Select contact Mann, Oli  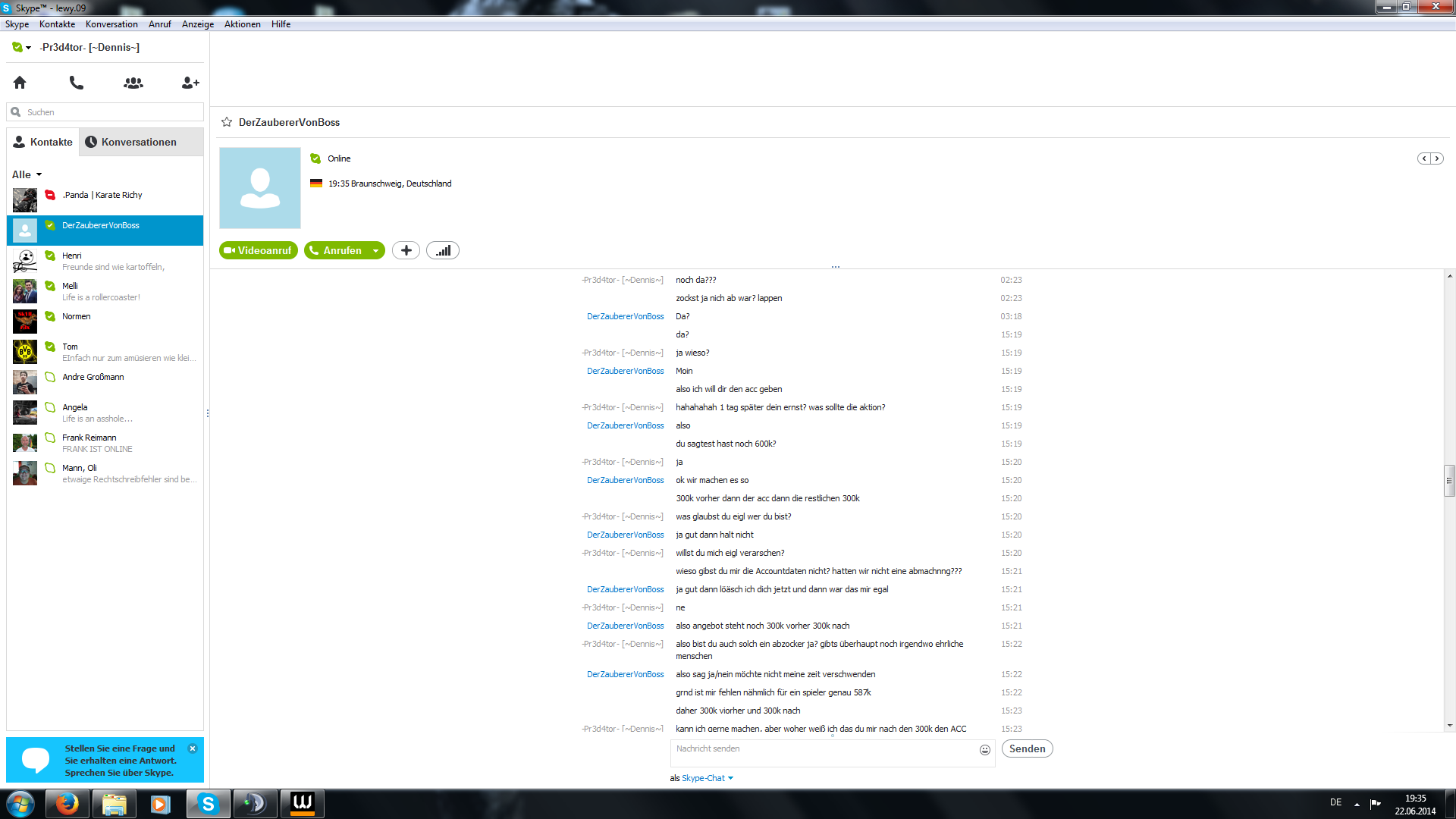point(105,473)
